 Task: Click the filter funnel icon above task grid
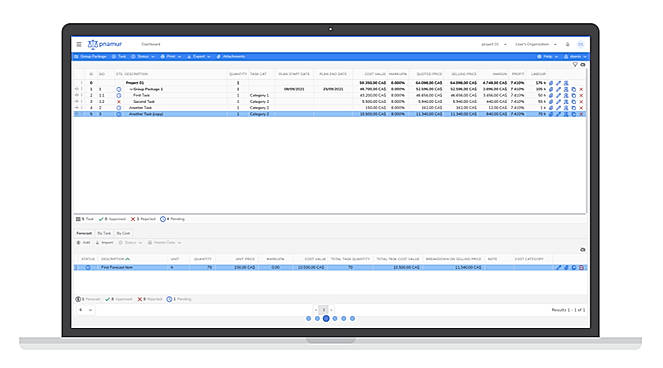[575, 65]
